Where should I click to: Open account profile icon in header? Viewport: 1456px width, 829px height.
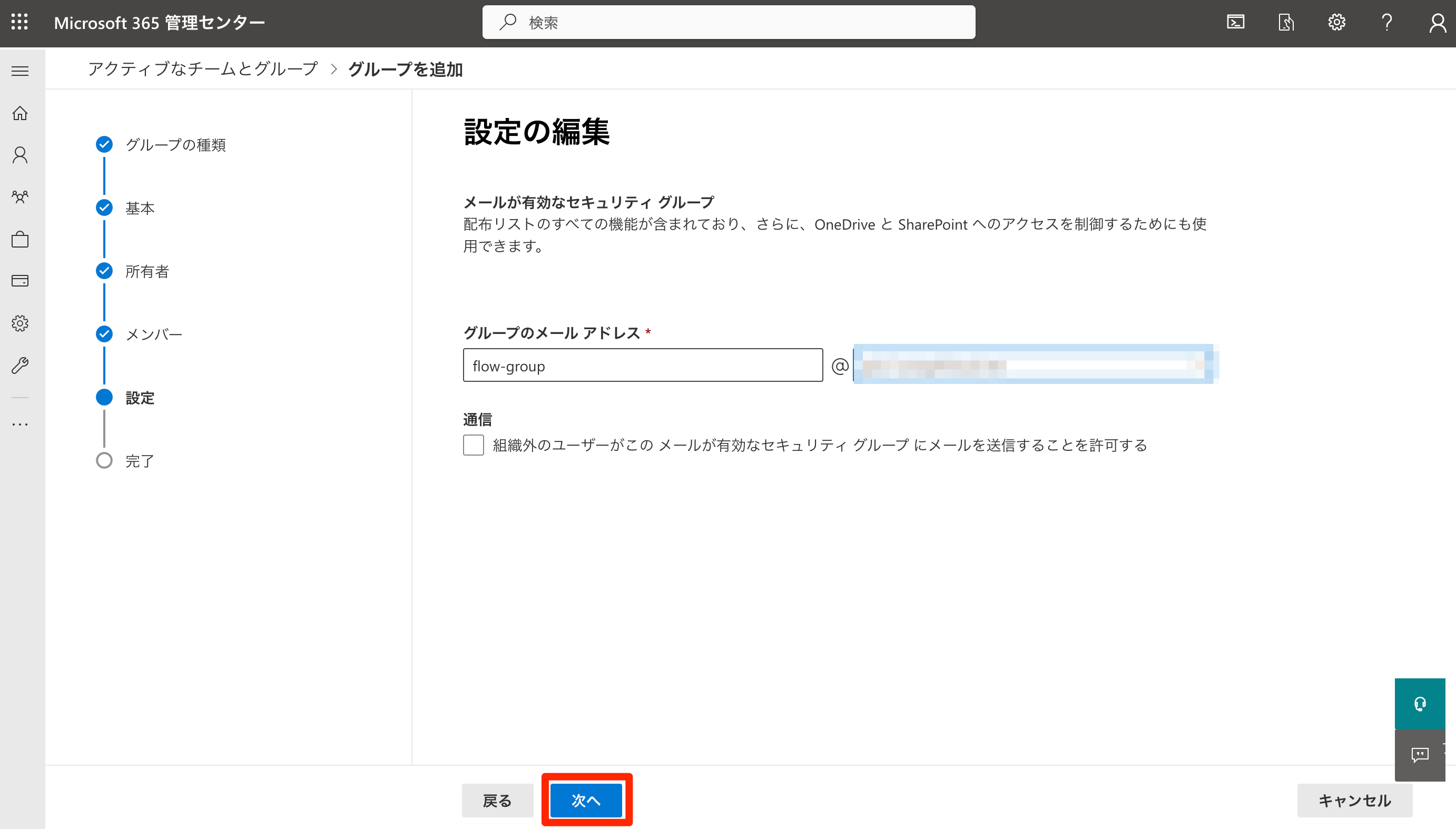(1437, 23)
